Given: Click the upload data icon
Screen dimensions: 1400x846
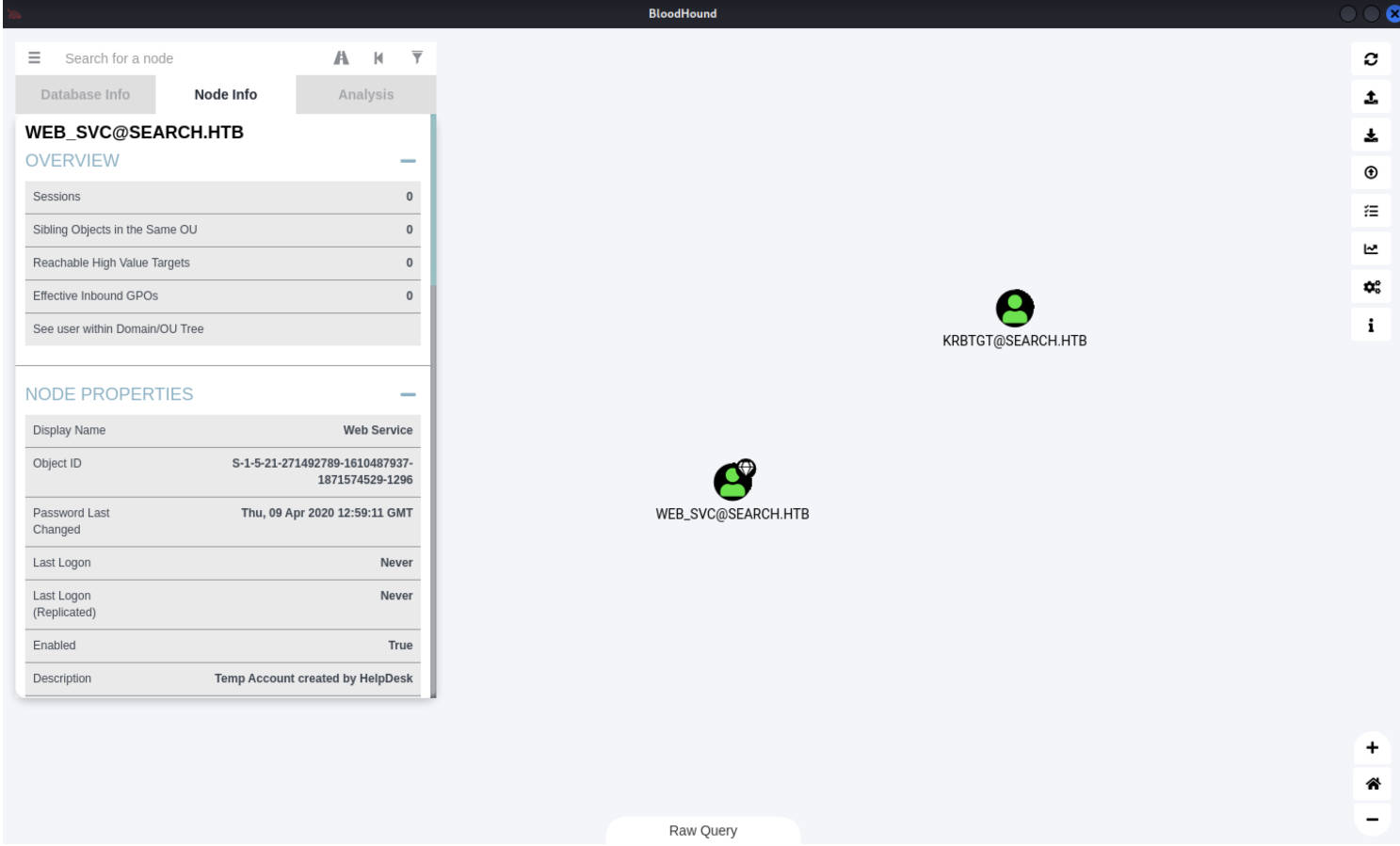Looking at the screenshot, I should click(1371, 172).
